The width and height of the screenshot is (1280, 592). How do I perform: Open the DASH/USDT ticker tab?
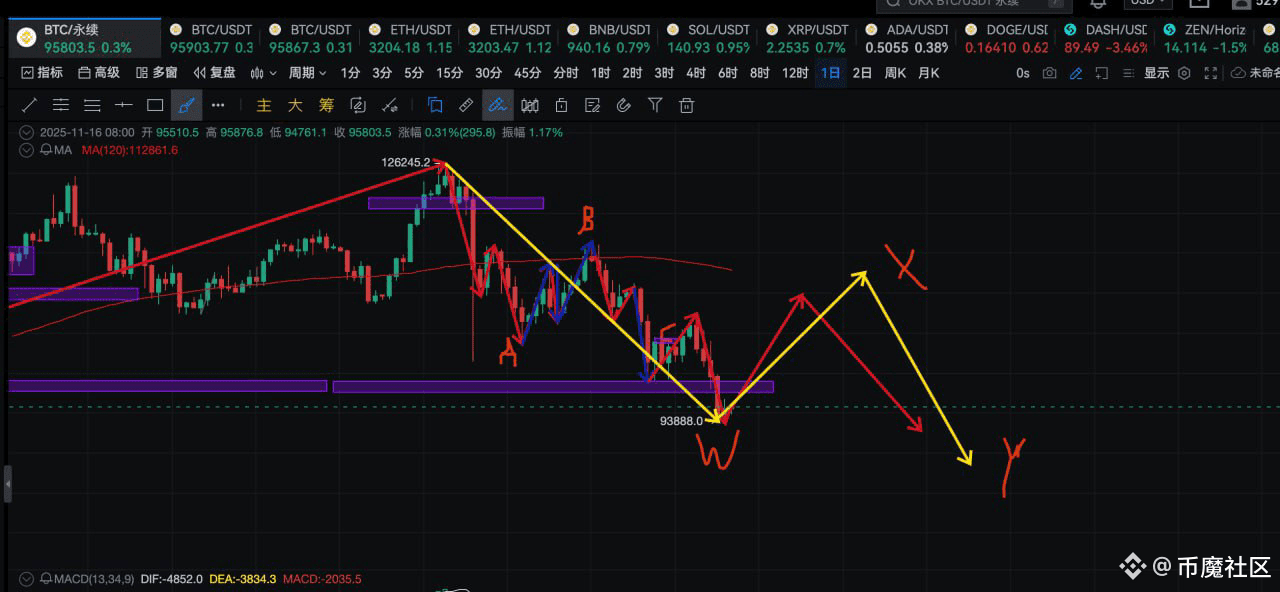tap(1106, 39)
